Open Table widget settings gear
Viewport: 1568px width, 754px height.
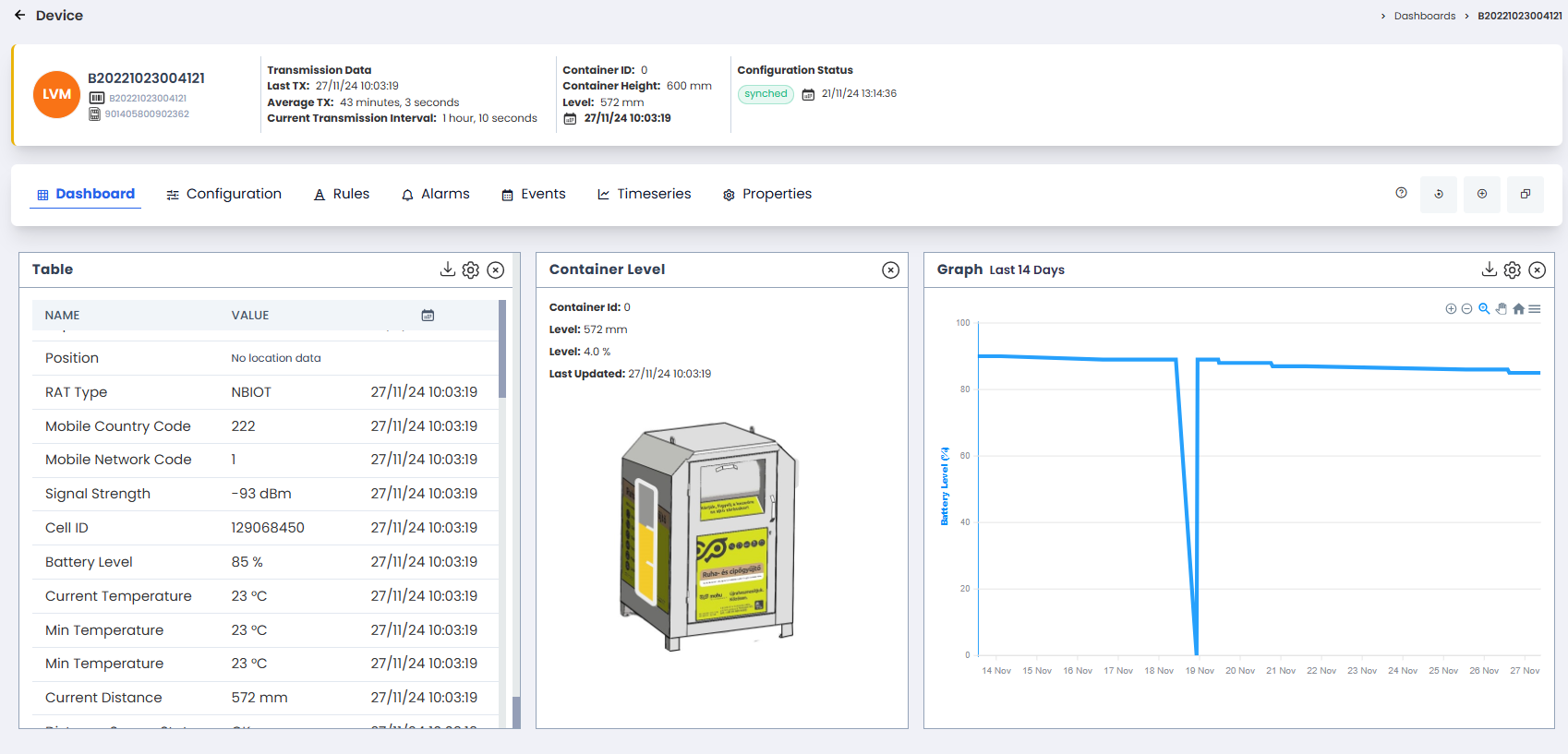pyautogui.click(x=471, y=269)
